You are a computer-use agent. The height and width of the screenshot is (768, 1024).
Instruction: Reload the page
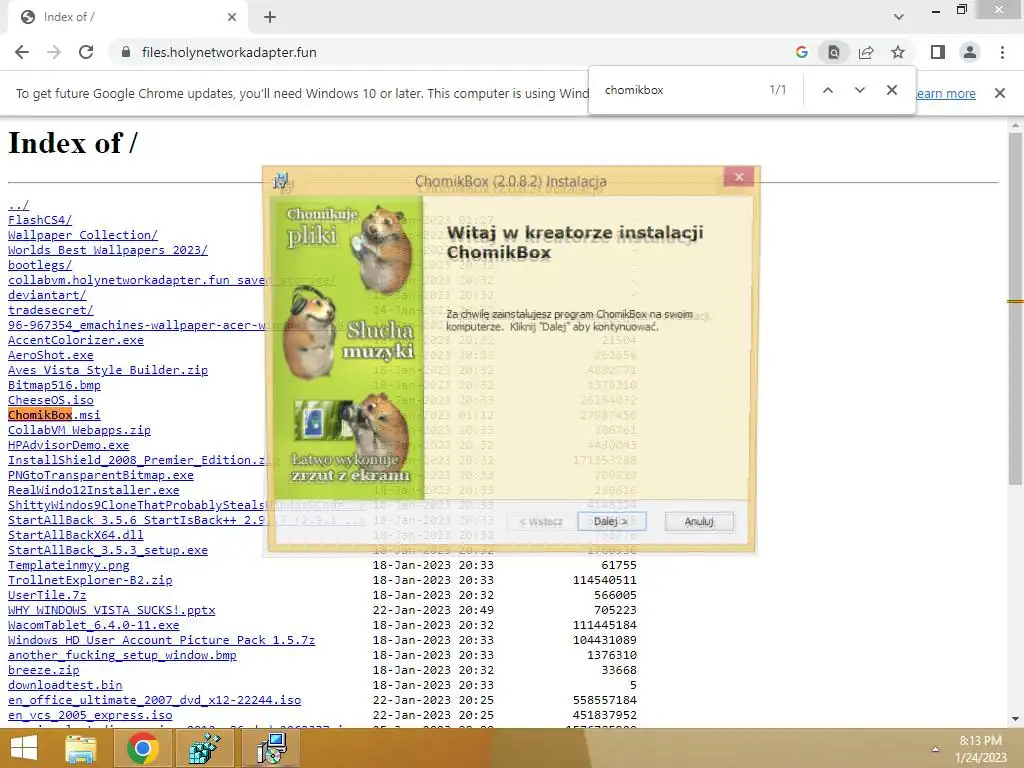tap(86, 52)
